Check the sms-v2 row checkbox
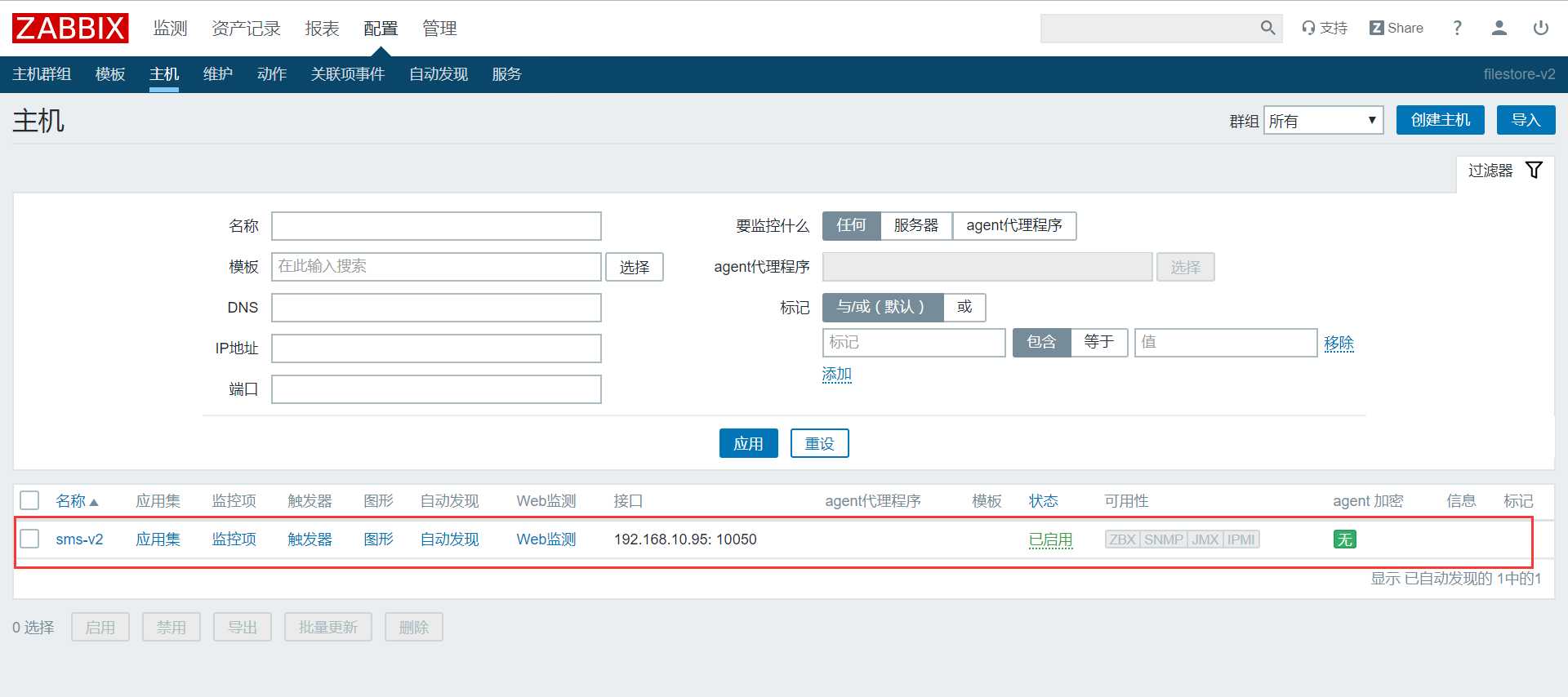This screenshot has height=697, width=1568. coord(29,539)
